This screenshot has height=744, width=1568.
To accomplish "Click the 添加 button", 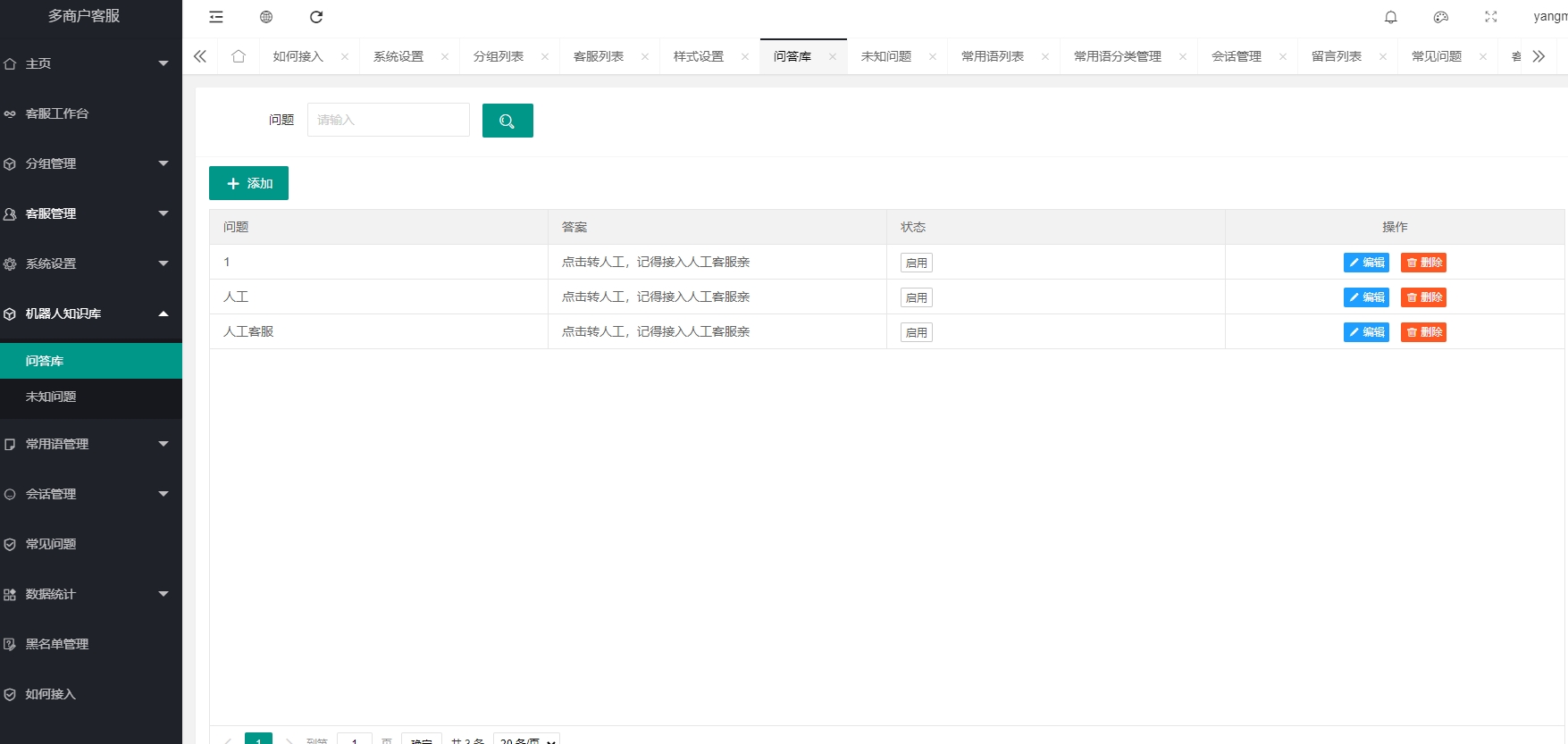I will [248, 183].
